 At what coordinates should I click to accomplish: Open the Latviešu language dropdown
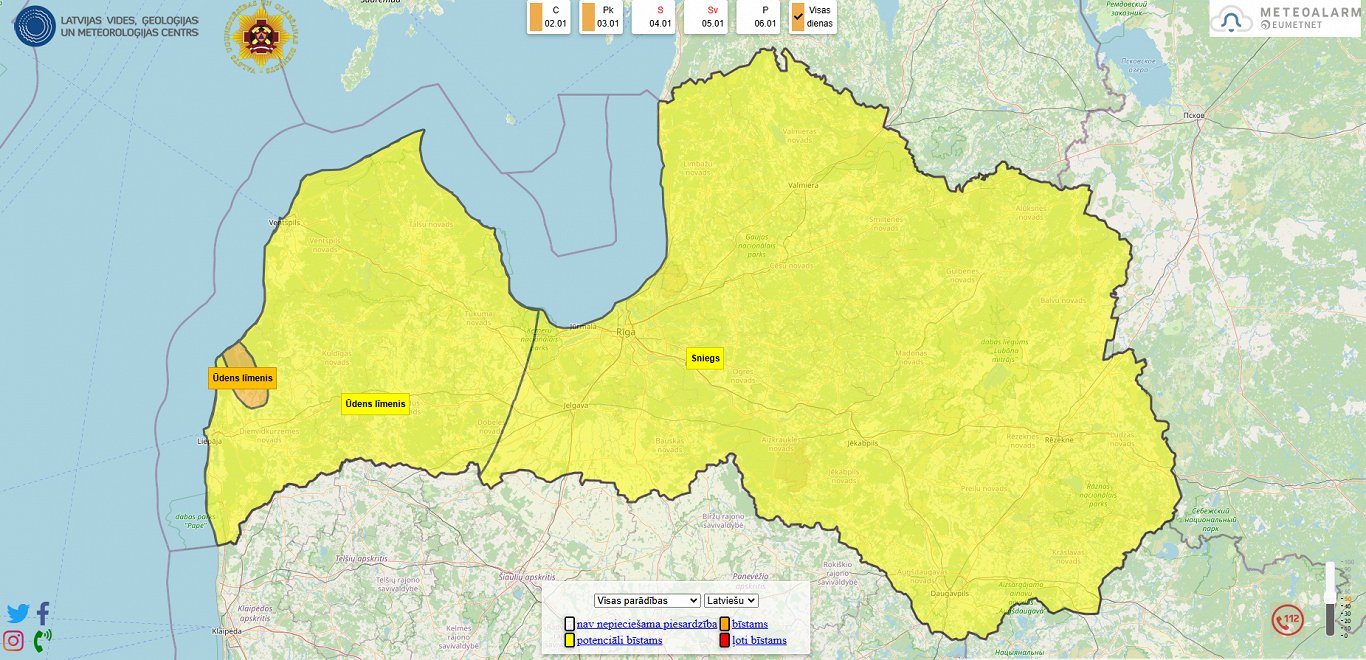click(731, 601)
